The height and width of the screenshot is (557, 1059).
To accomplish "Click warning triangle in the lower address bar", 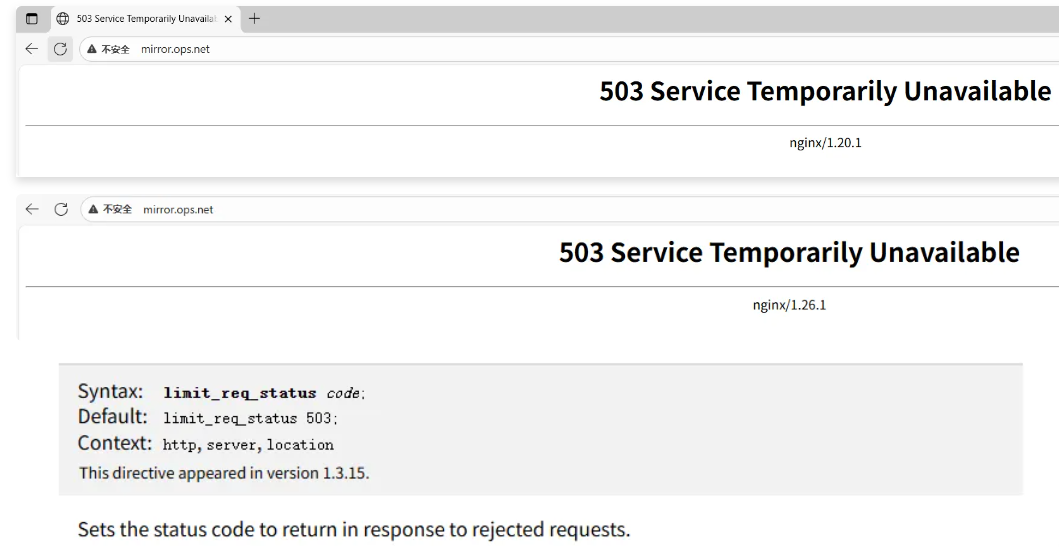I will (x=94, y=209).
